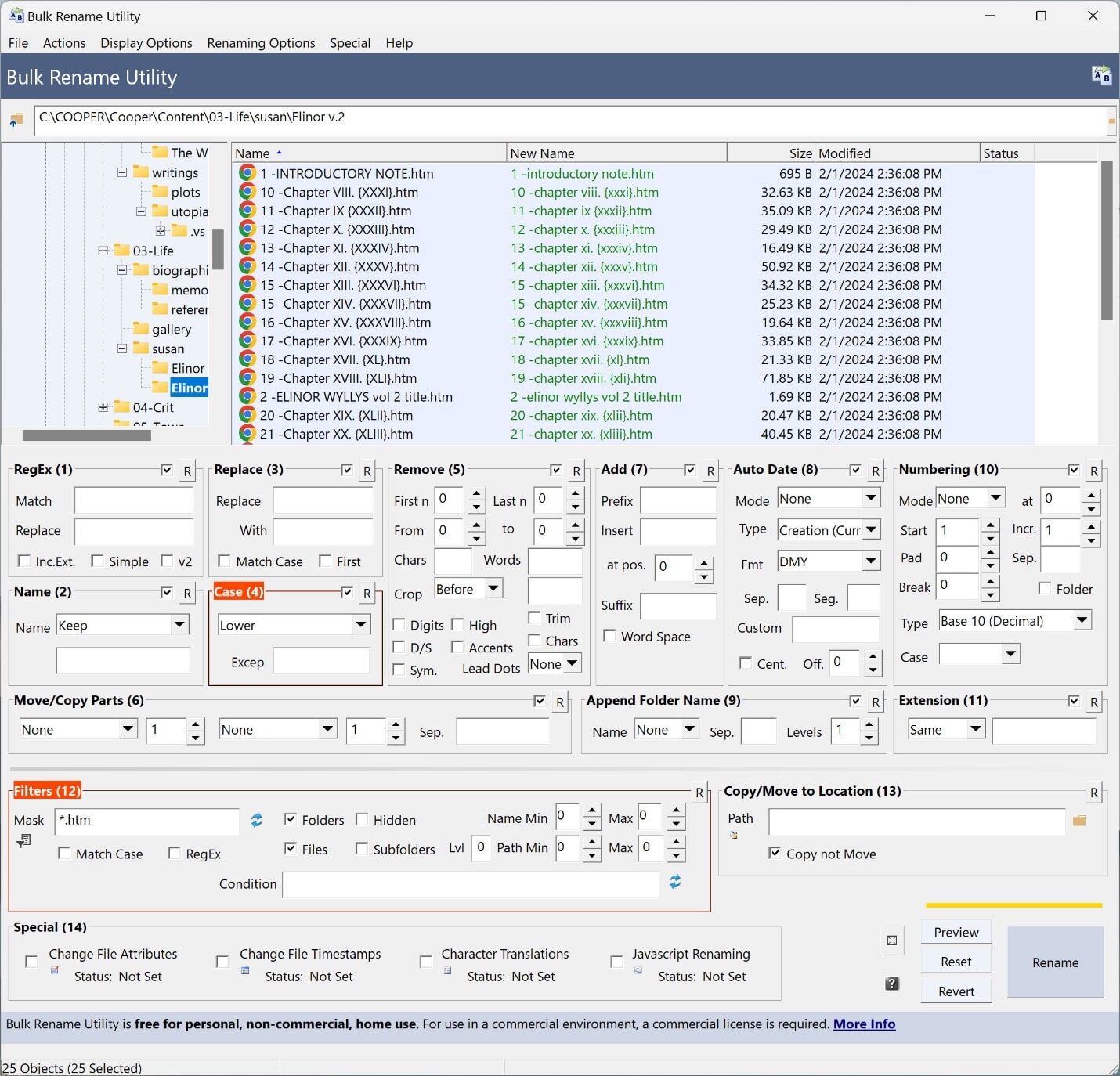Image resolution: width=1120 pixels, height=1076 pixels.
Task: Click the refresh icon beside the Condition field
Action: point(675,882)
